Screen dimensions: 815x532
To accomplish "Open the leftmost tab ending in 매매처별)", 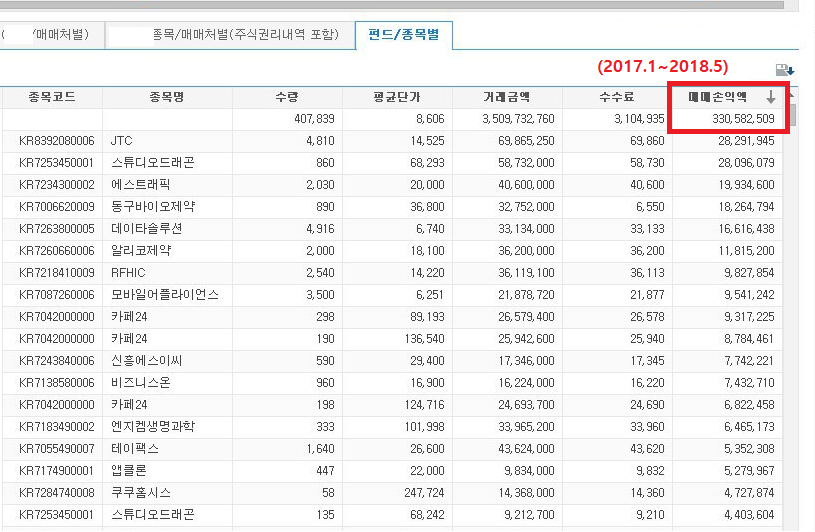I will [x=51, y=35].
